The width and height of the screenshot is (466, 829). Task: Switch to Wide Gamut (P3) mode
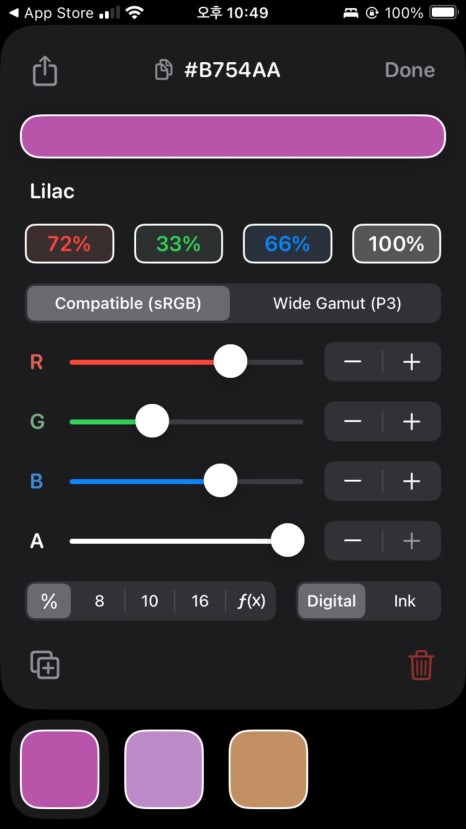tap(337, 303)
